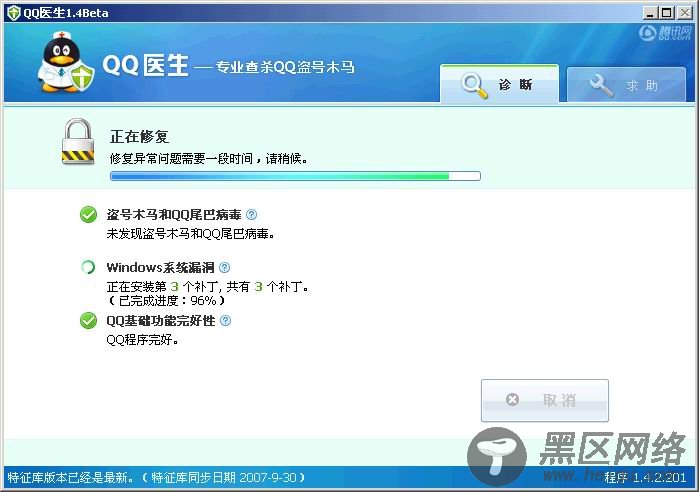Select the 正在修复 heading
Image resolution: width=699 pixels, height=492 pixels.
pyautogui.click(x=139, y=136)
